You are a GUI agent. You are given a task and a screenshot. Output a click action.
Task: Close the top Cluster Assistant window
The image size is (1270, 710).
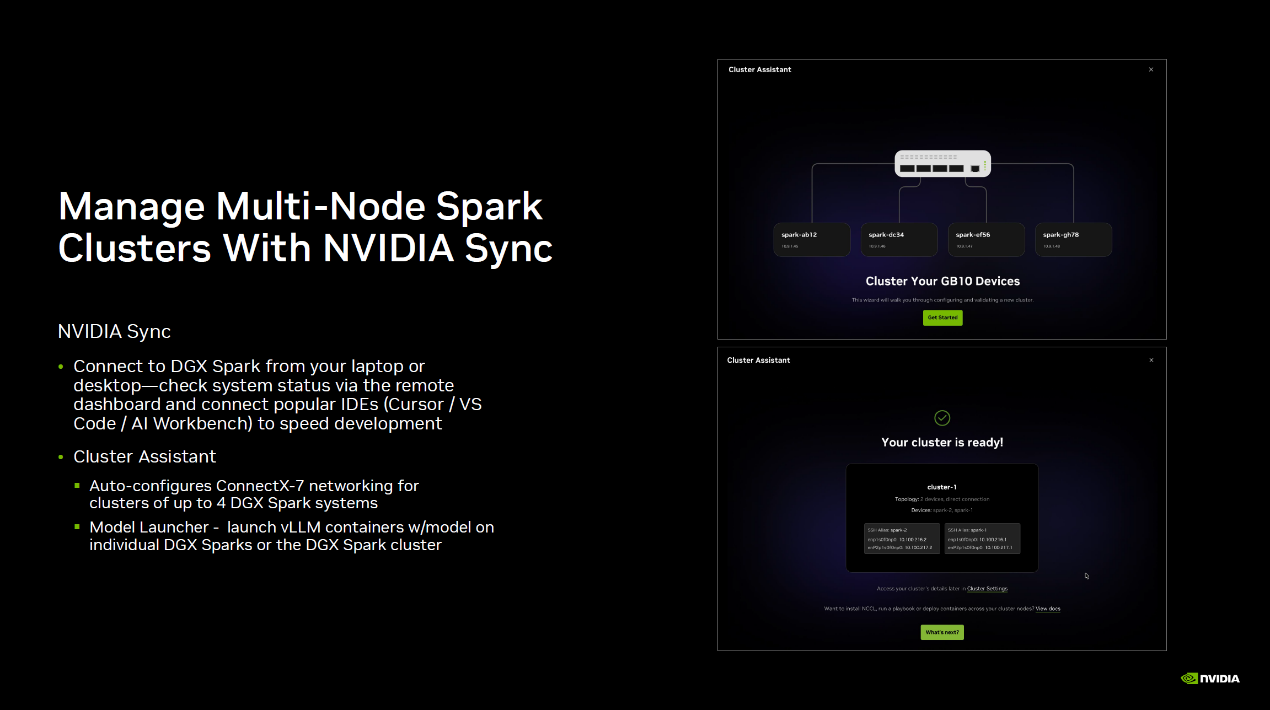click(1151, 70)
